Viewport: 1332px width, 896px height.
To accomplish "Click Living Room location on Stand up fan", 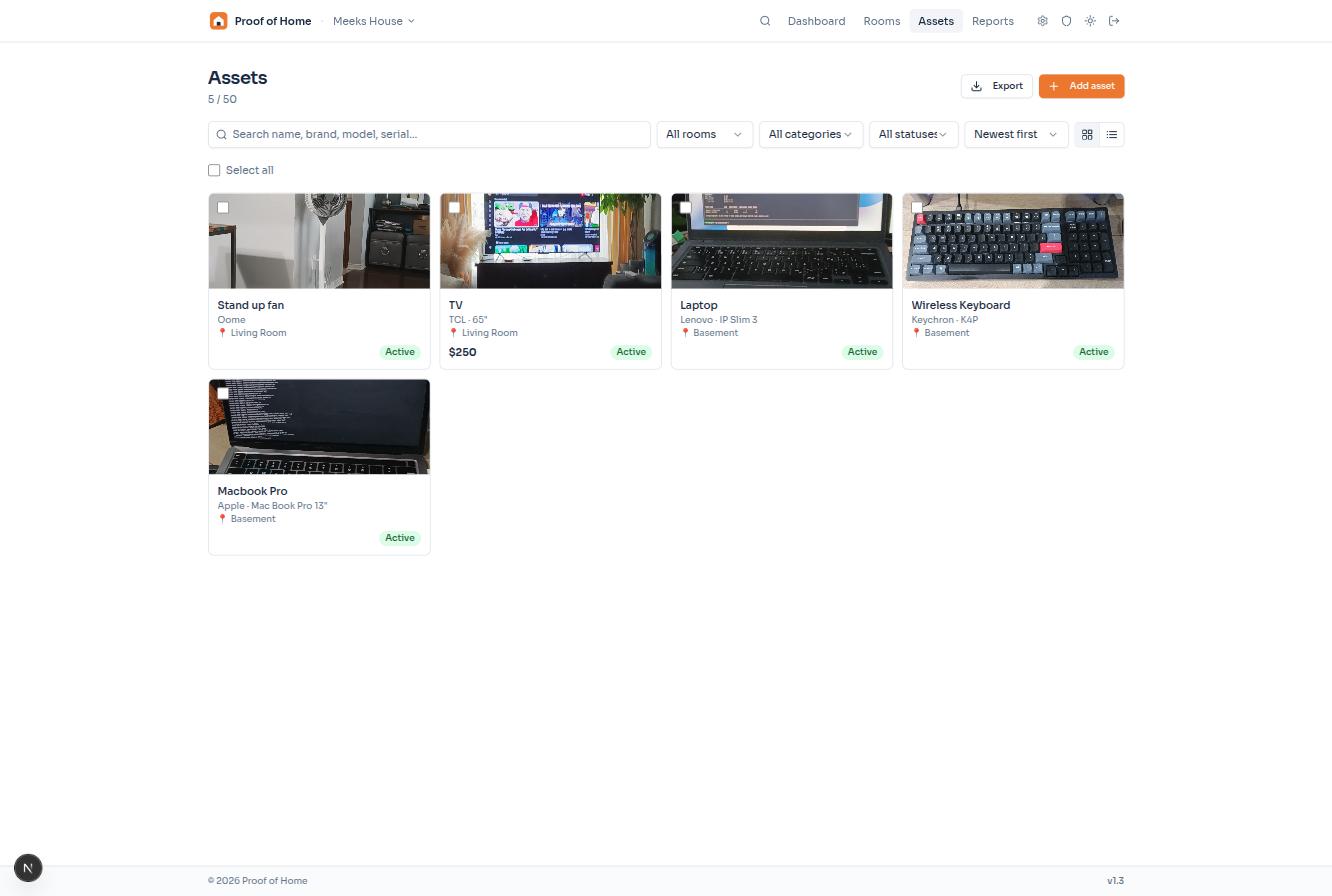I will pyautogui.click(x=252, y=333).
